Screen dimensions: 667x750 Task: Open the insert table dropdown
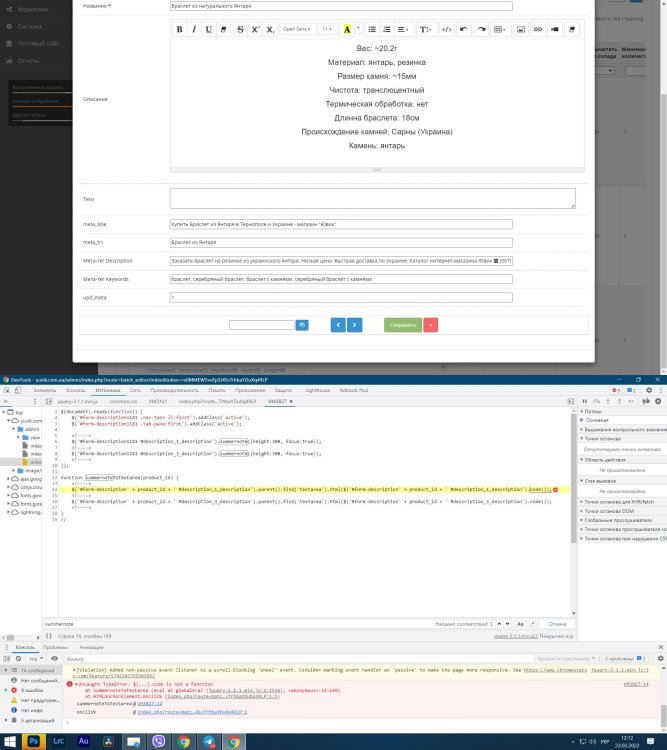(500, 30)
